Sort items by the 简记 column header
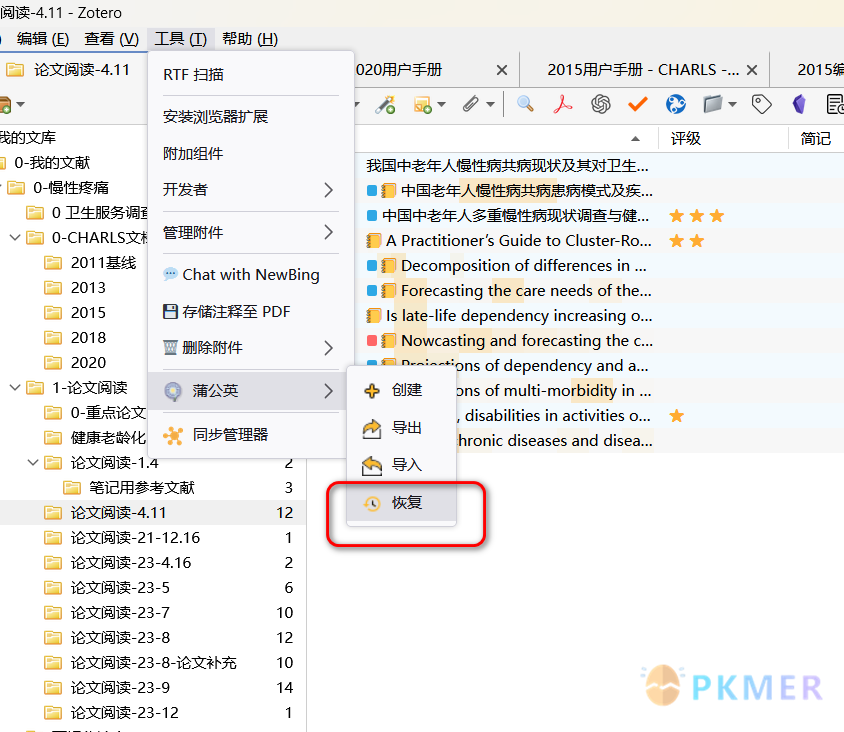 point(816,139)
